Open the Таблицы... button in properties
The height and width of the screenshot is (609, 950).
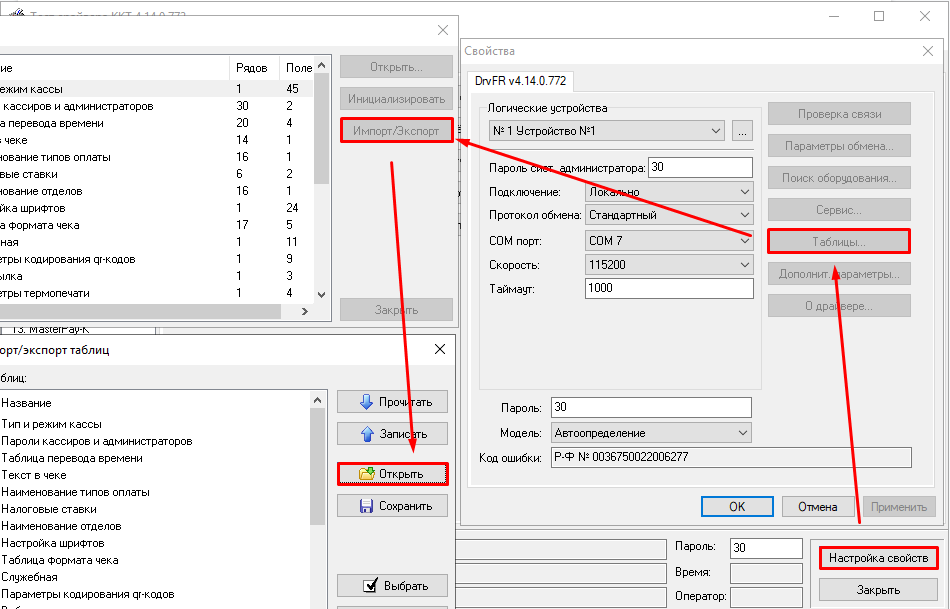pyautogui.click(x=838, y=241)
